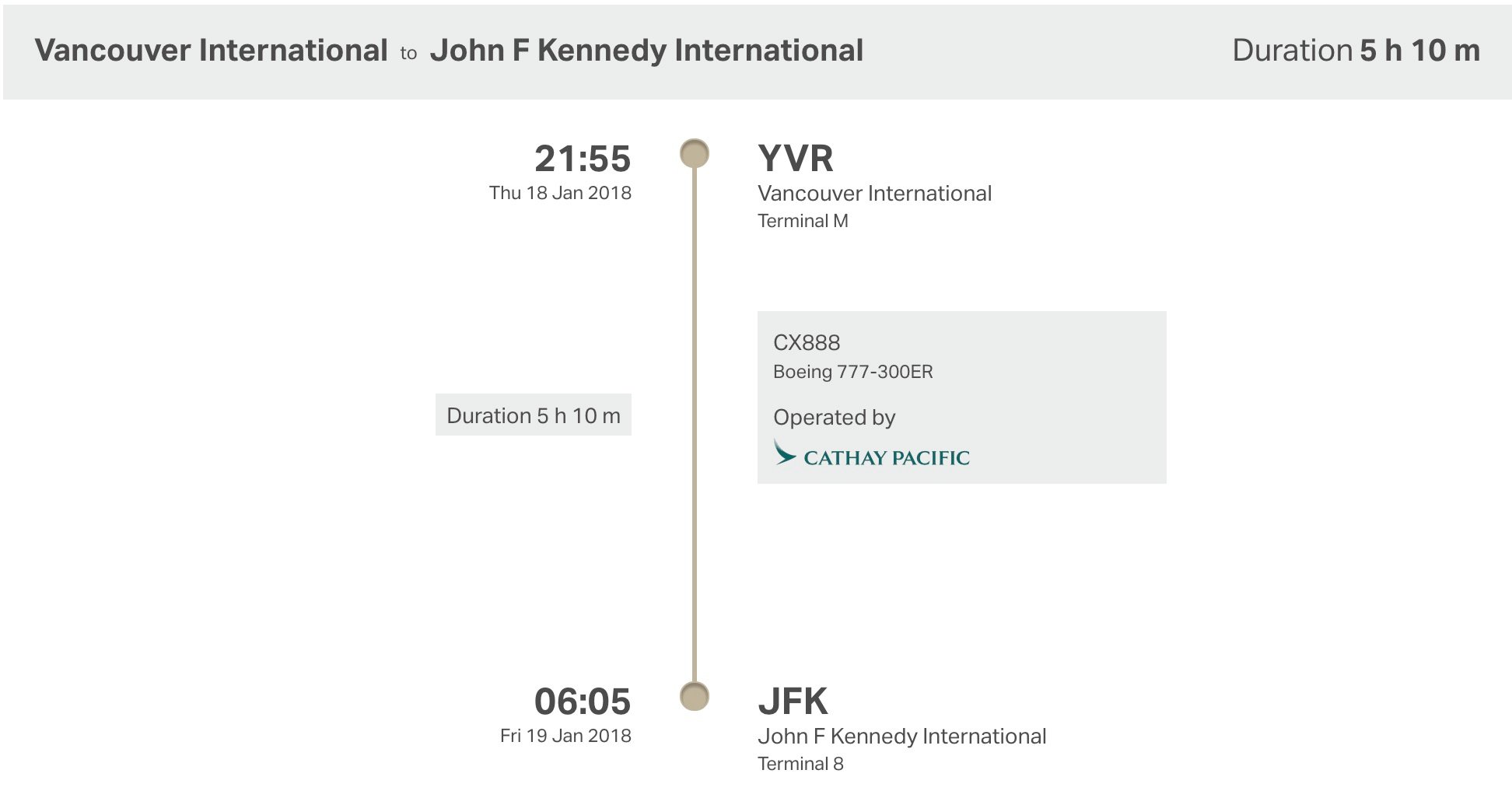The height and width of the screenshot is (798, 1512).
Task: Click John F Kennedy International header title
Action: [647, 51]
